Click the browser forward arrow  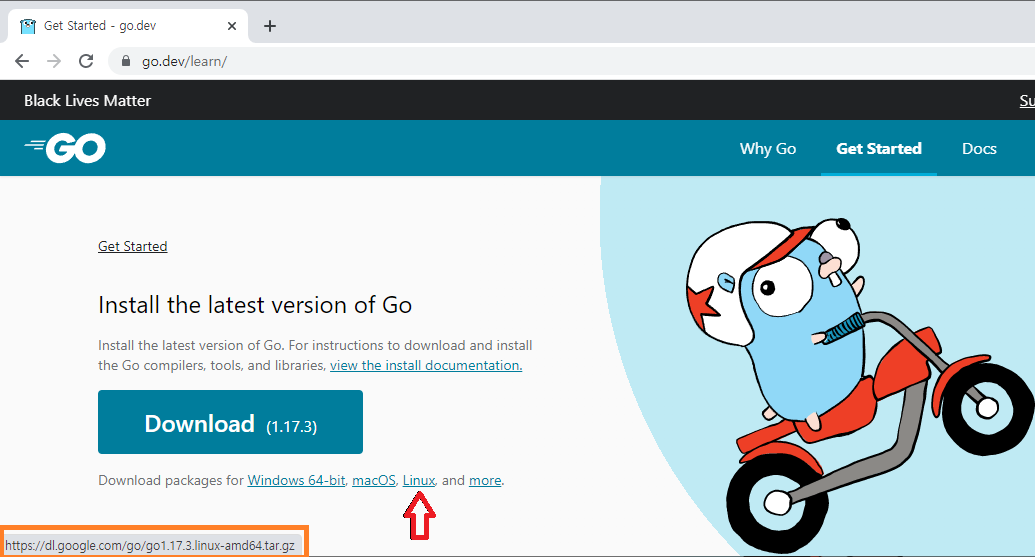(x=54, y=61)
